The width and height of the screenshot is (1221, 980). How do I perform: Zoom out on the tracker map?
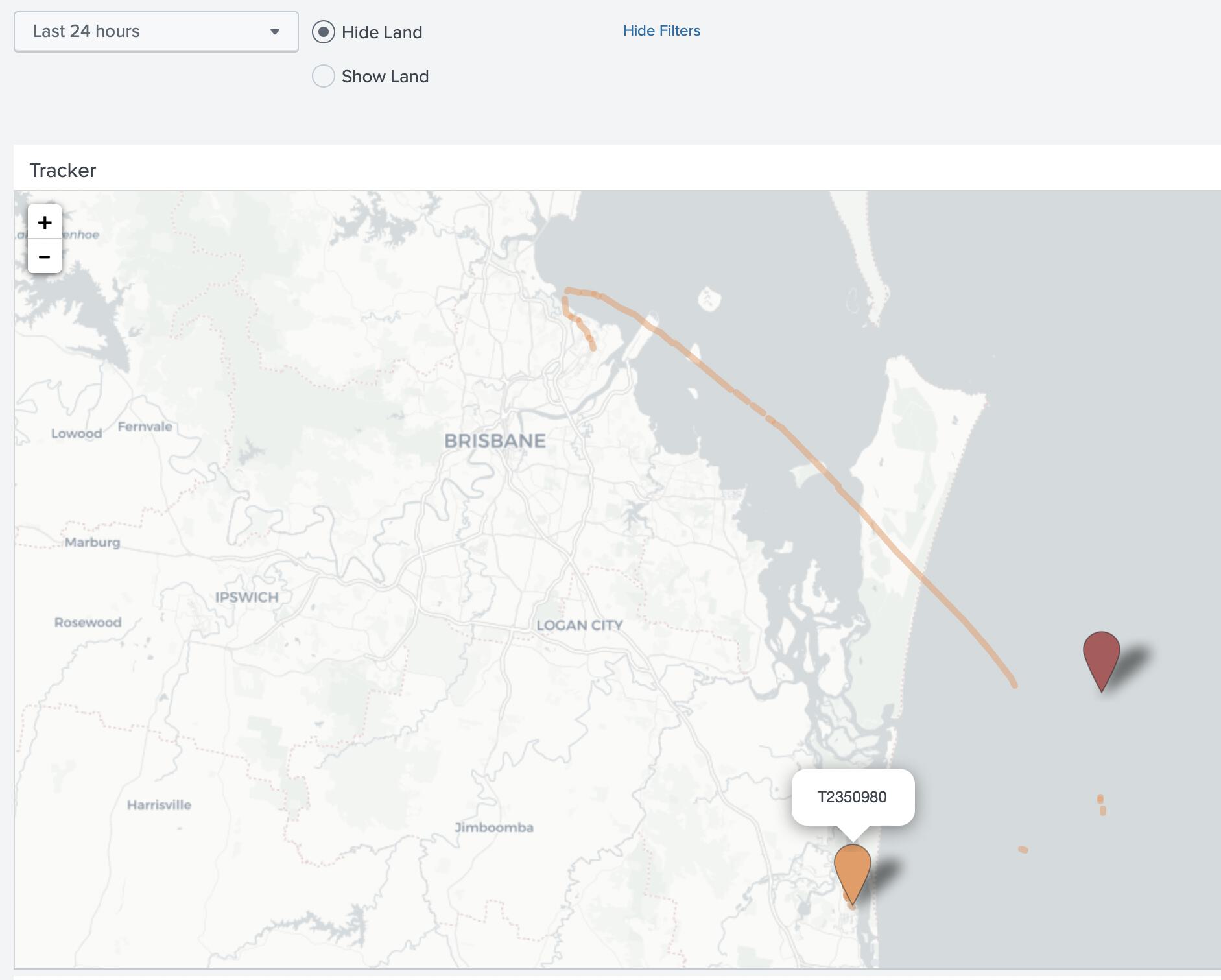(x=45, y=257)
